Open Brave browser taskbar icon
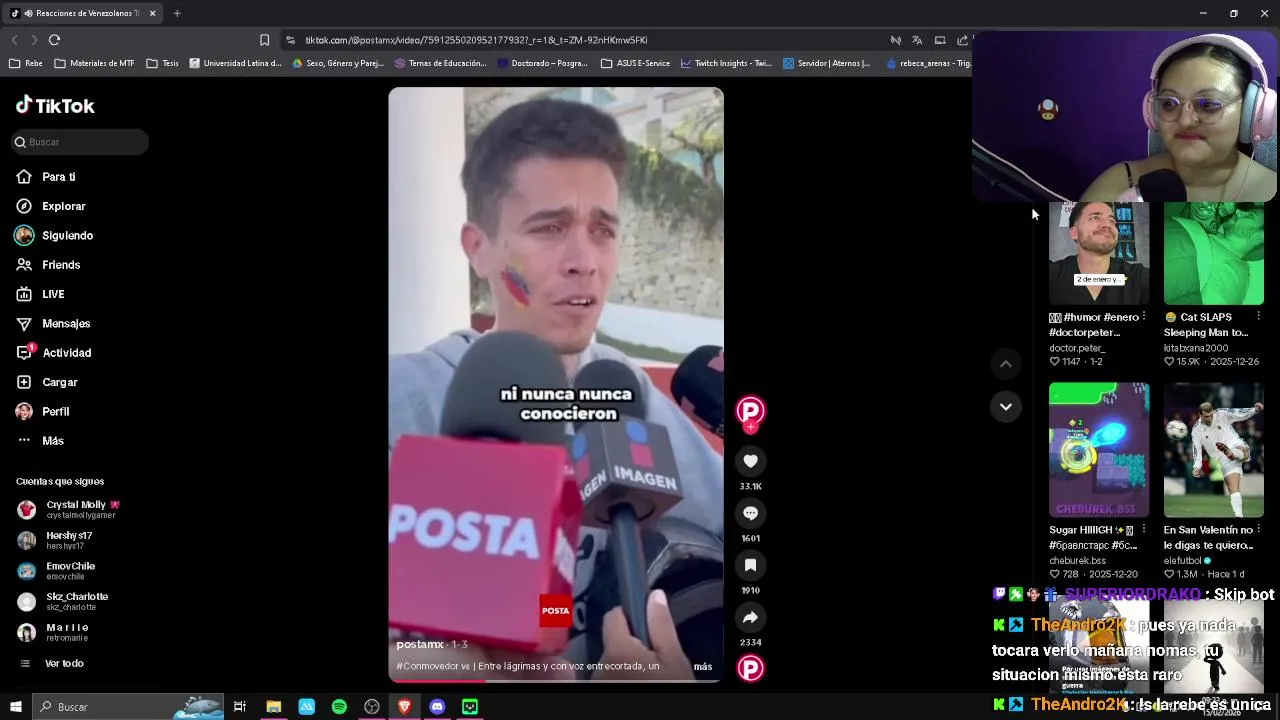 (404, 707)
